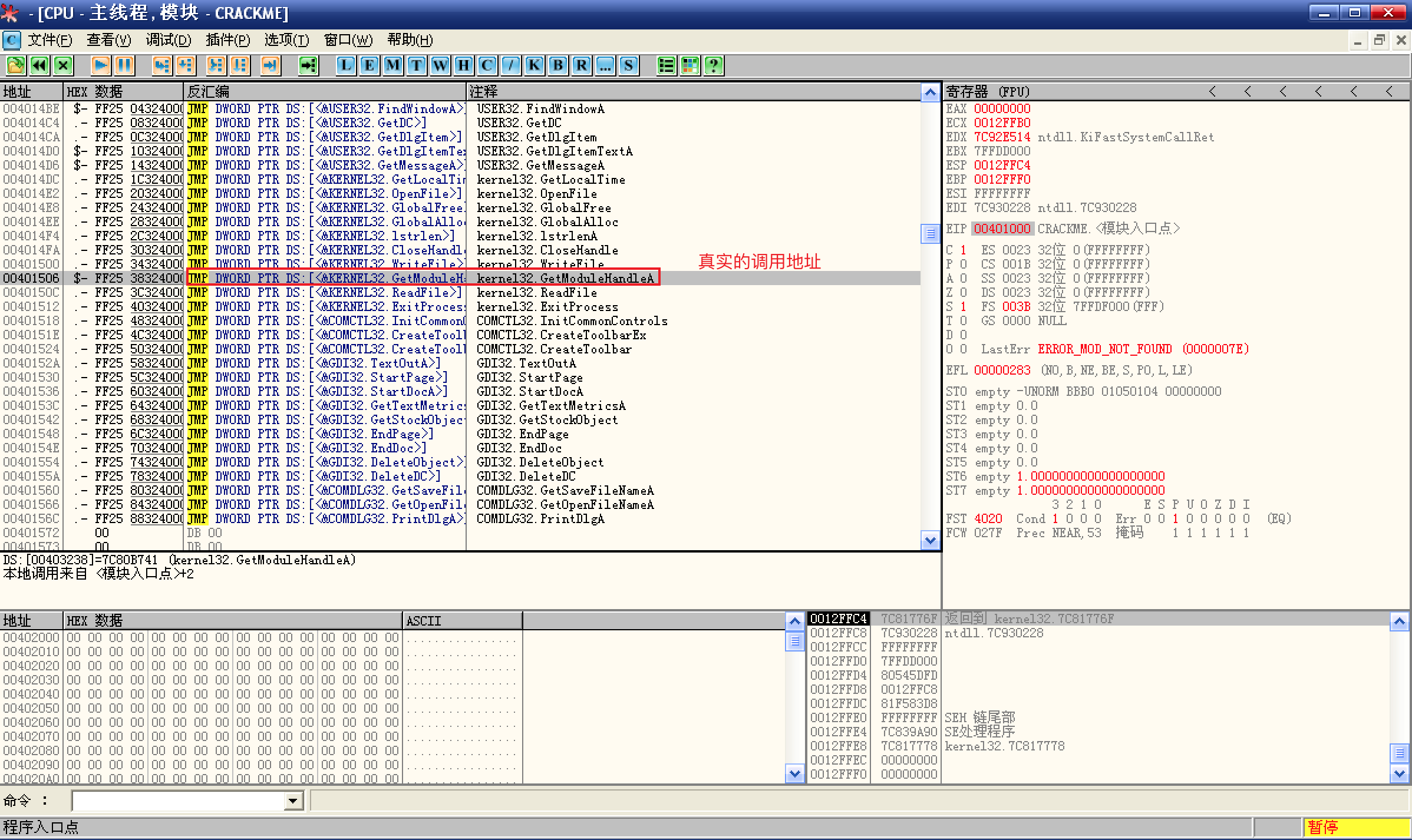Toggle the S sign flag value

point(964,306)
